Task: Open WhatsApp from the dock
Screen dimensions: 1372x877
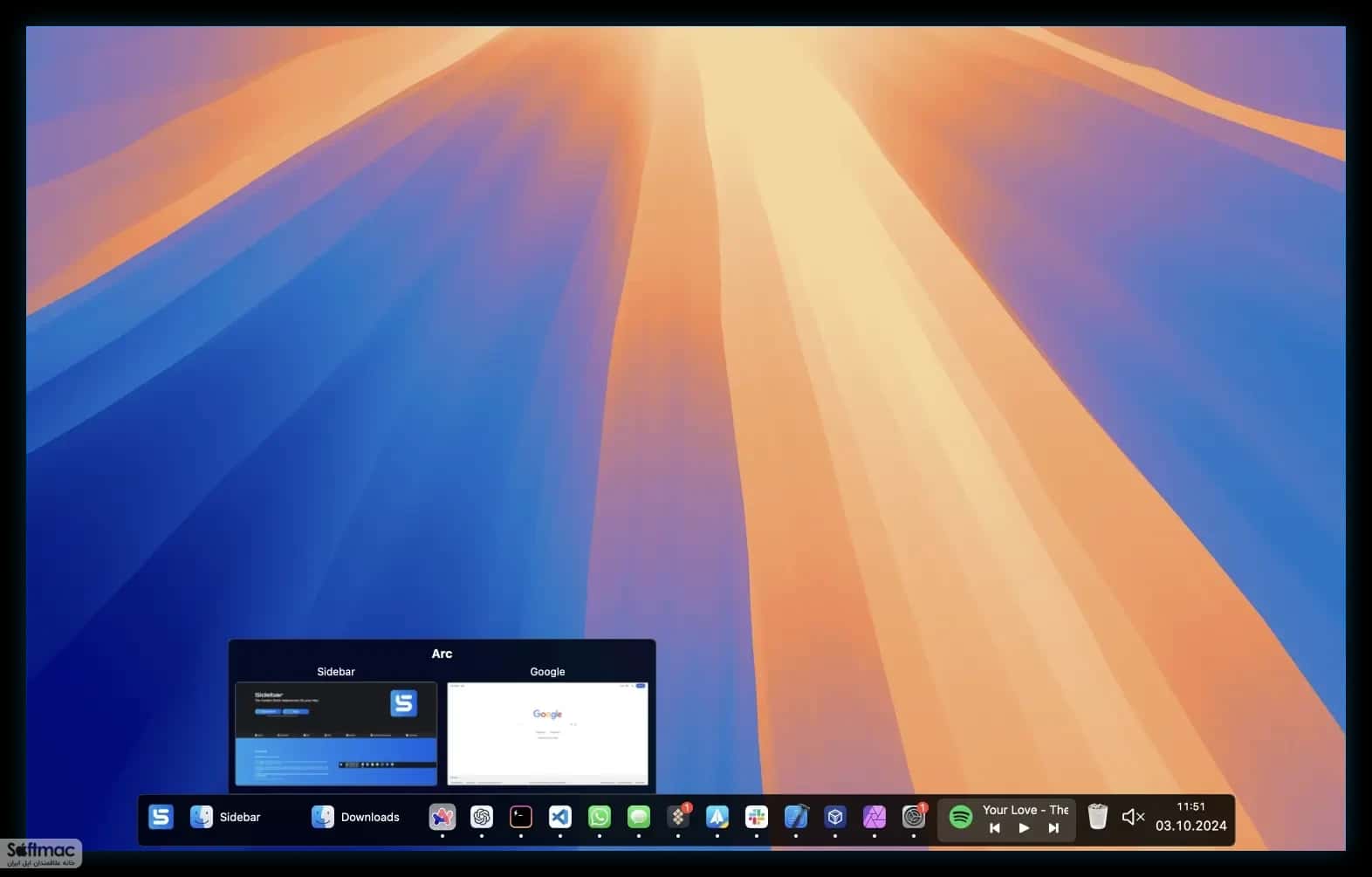Action: pyautogui.click(x=600, y=817)
